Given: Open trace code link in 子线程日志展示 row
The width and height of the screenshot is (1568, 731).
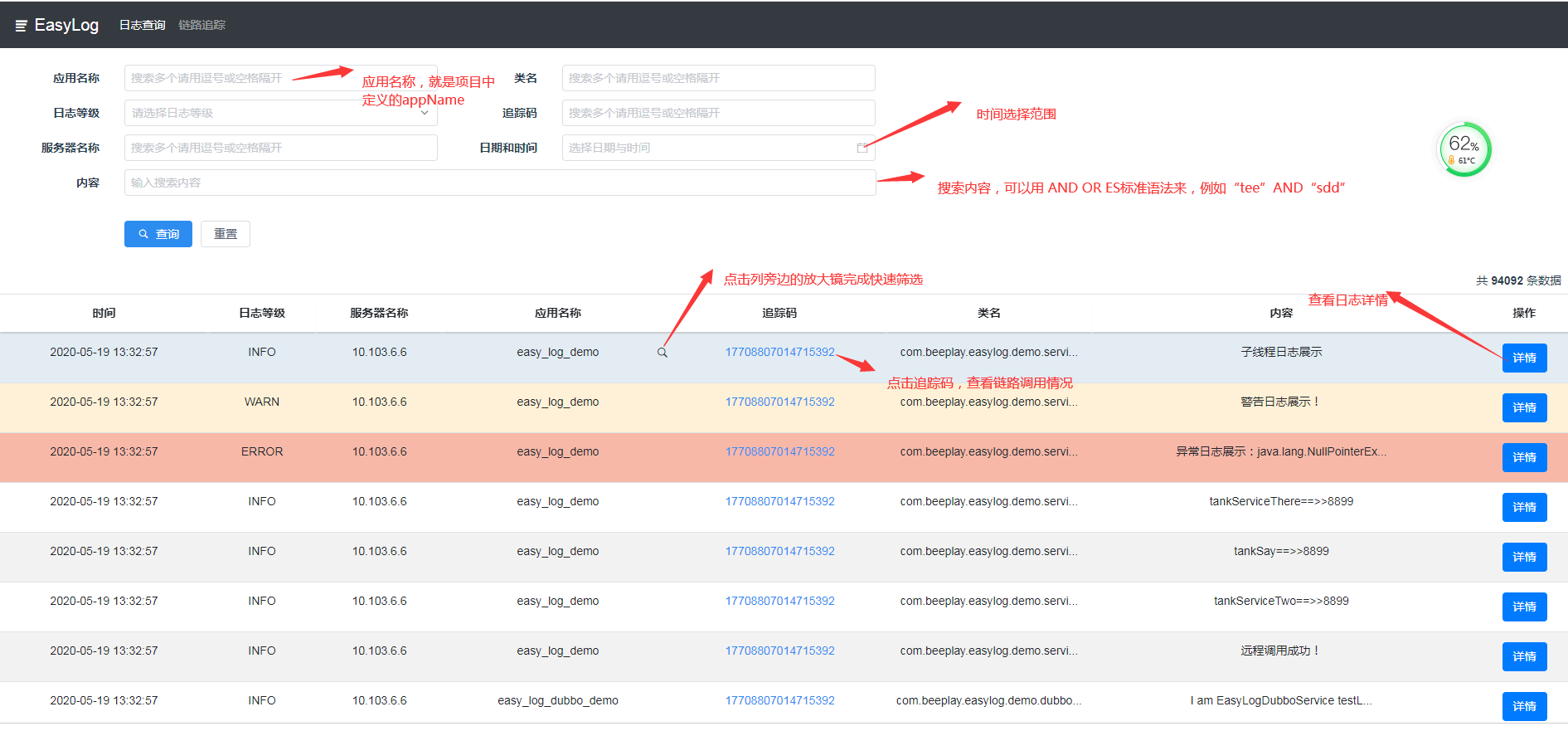Looking at the screenshot, I should point(779,352).
